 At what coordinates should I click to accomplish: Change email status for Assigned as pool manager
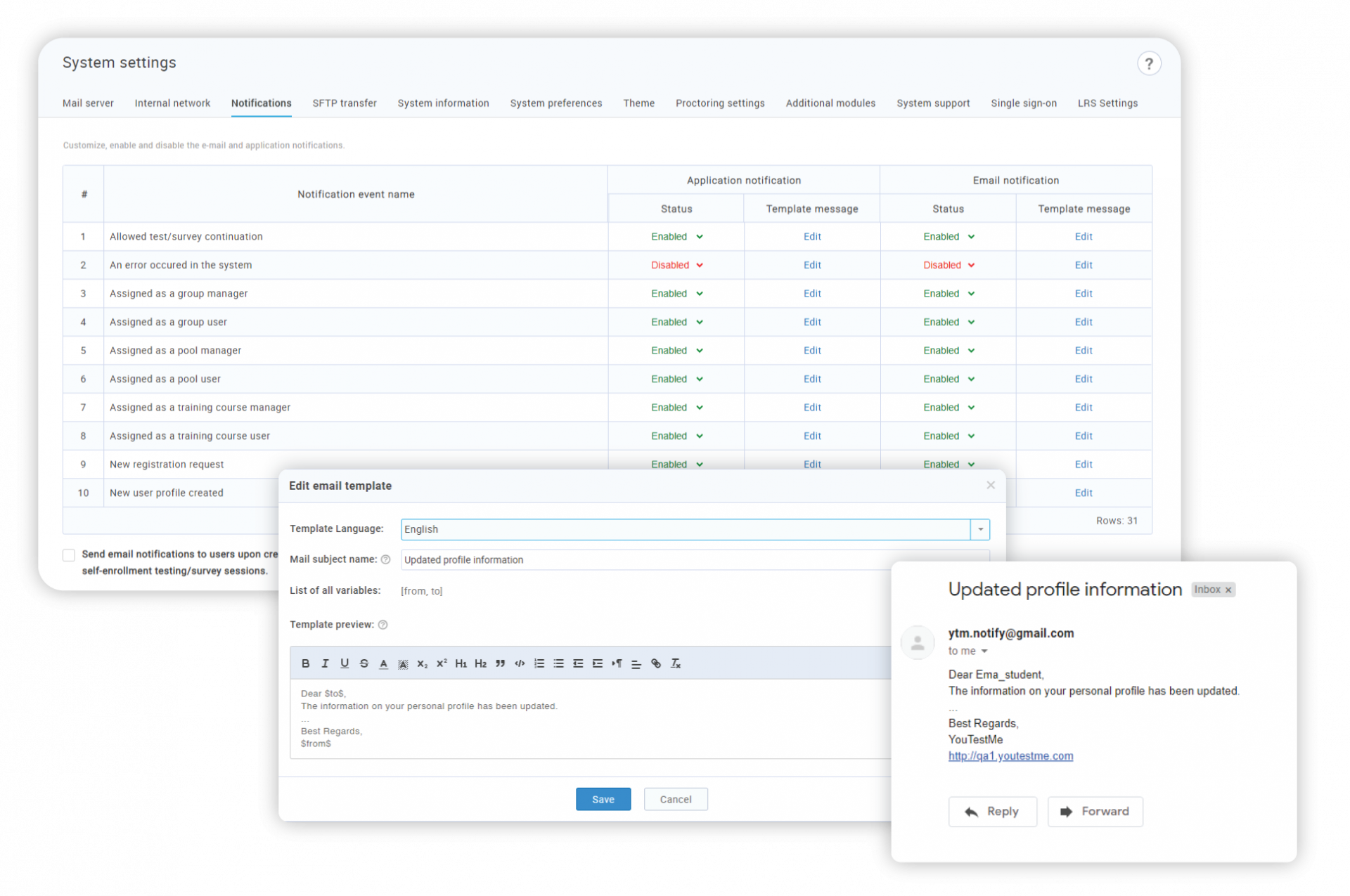pos(949,351)
